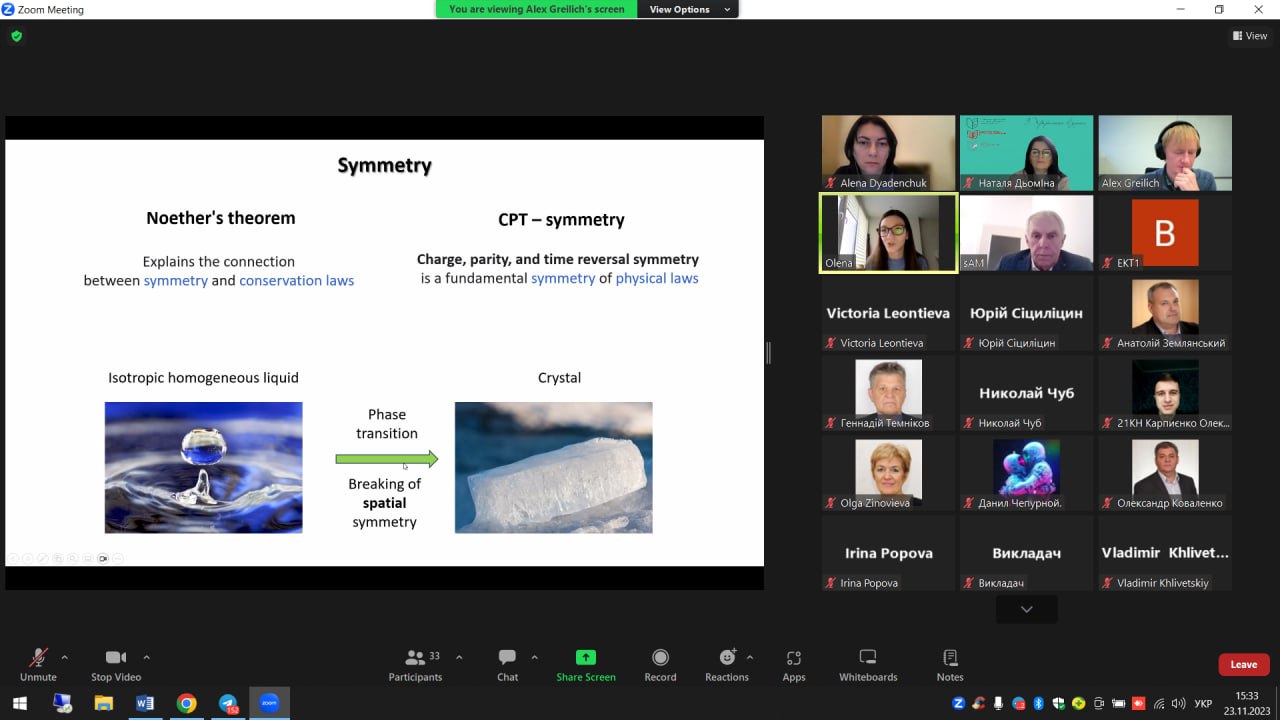Click the 'Noether's theorem' heading on the slide
The width and height of the screenshot is (1280, 720).
point(221,218)
